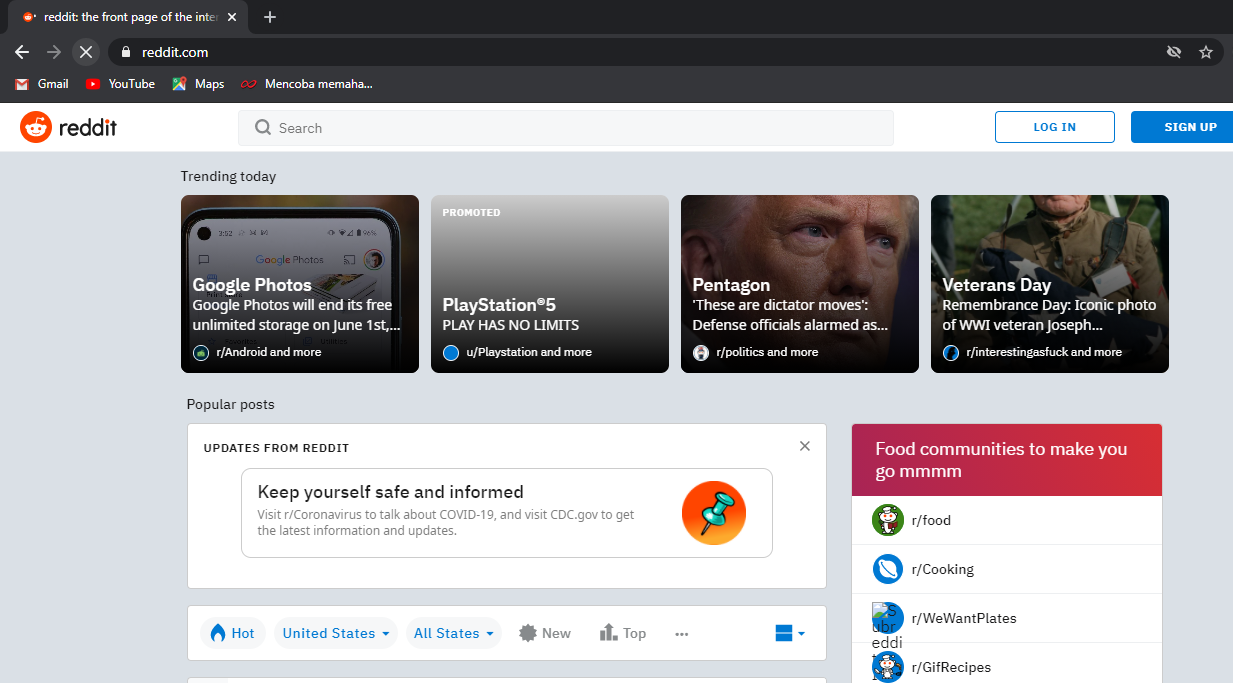
Task: Click the padlock site info icon
Action: tap(126, 52)
